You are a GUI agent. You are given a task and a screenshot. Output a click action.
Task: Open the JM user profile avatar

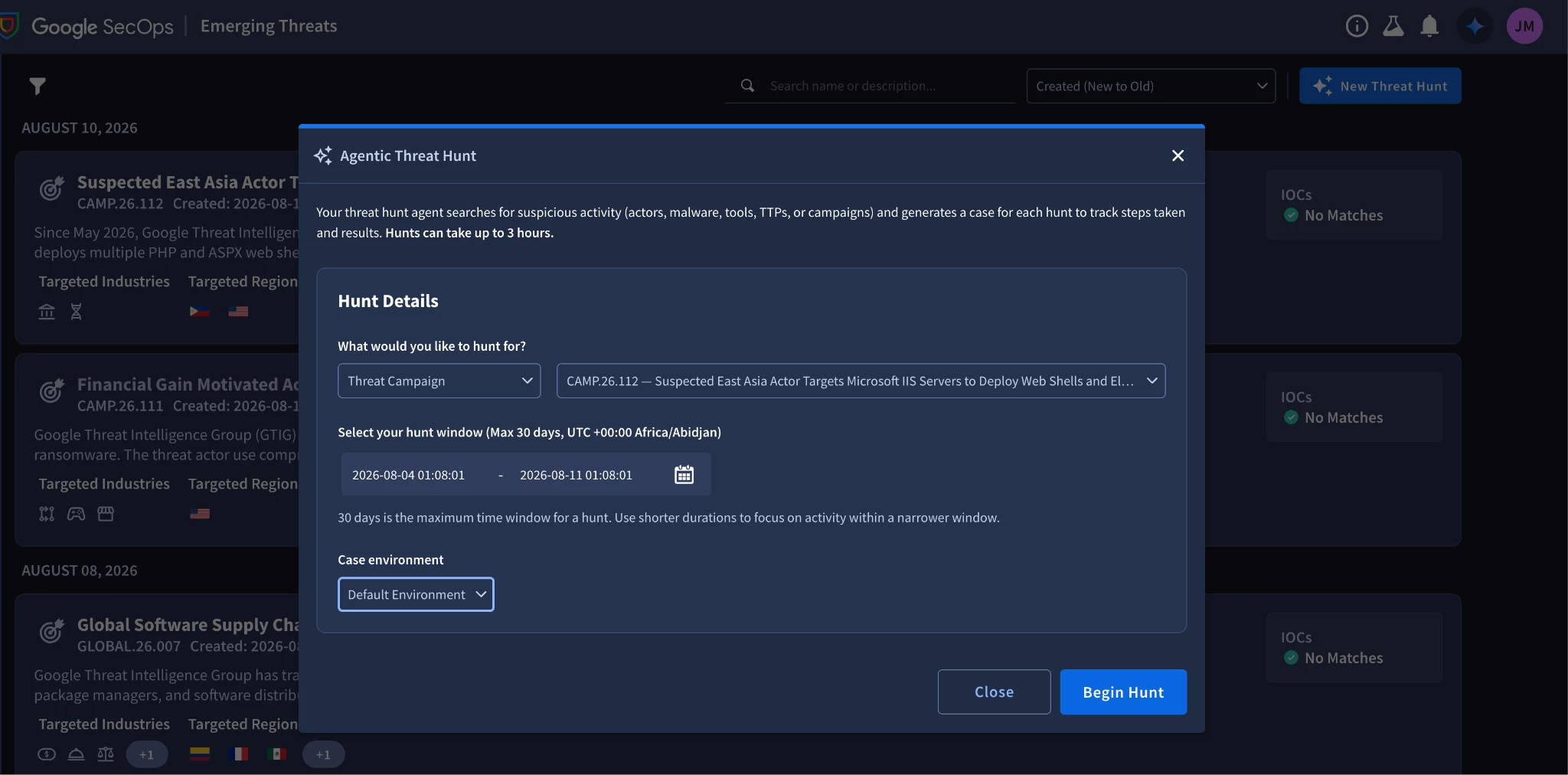pos(1524,27)
